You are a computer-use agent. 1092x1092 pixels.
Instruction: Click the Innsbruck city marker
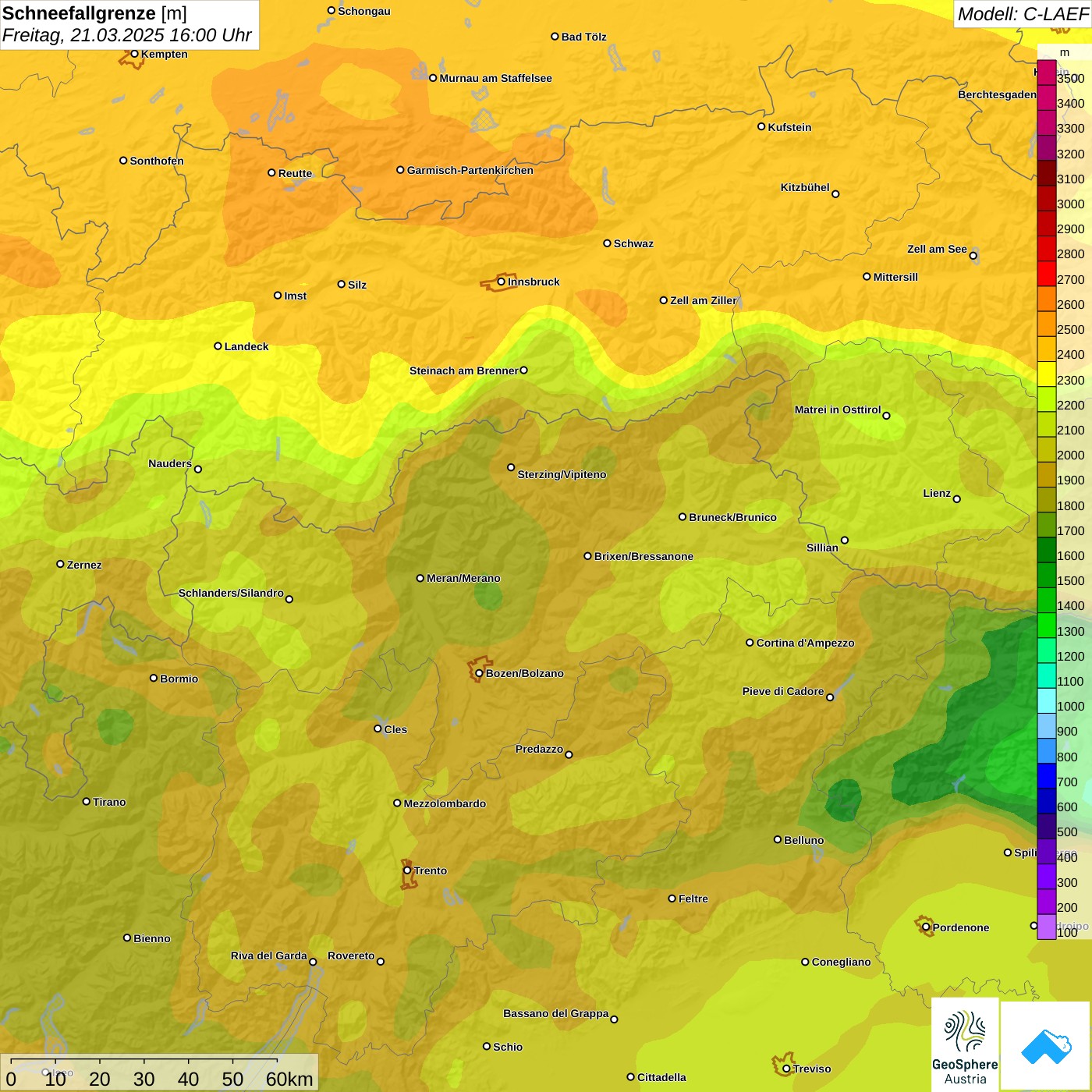point(502,282)
